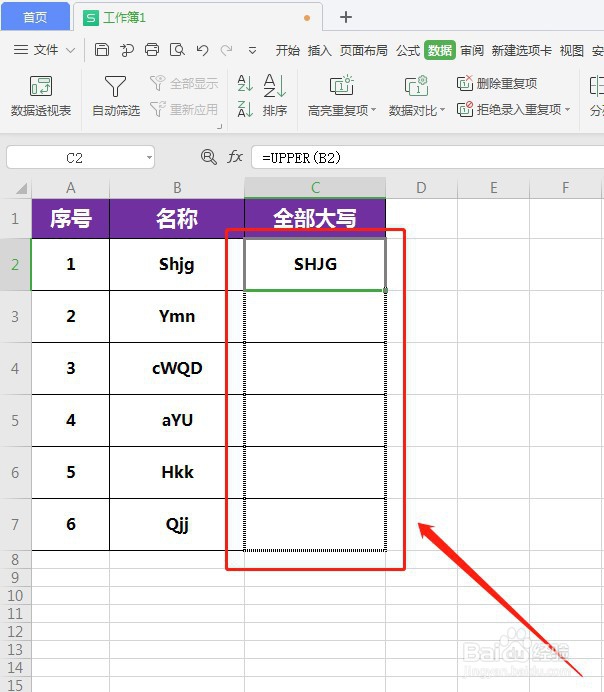The width and height of the screenshot is (604, 692).
Task: Open the 公式 ribbon tab
Action: pos(408,51)
